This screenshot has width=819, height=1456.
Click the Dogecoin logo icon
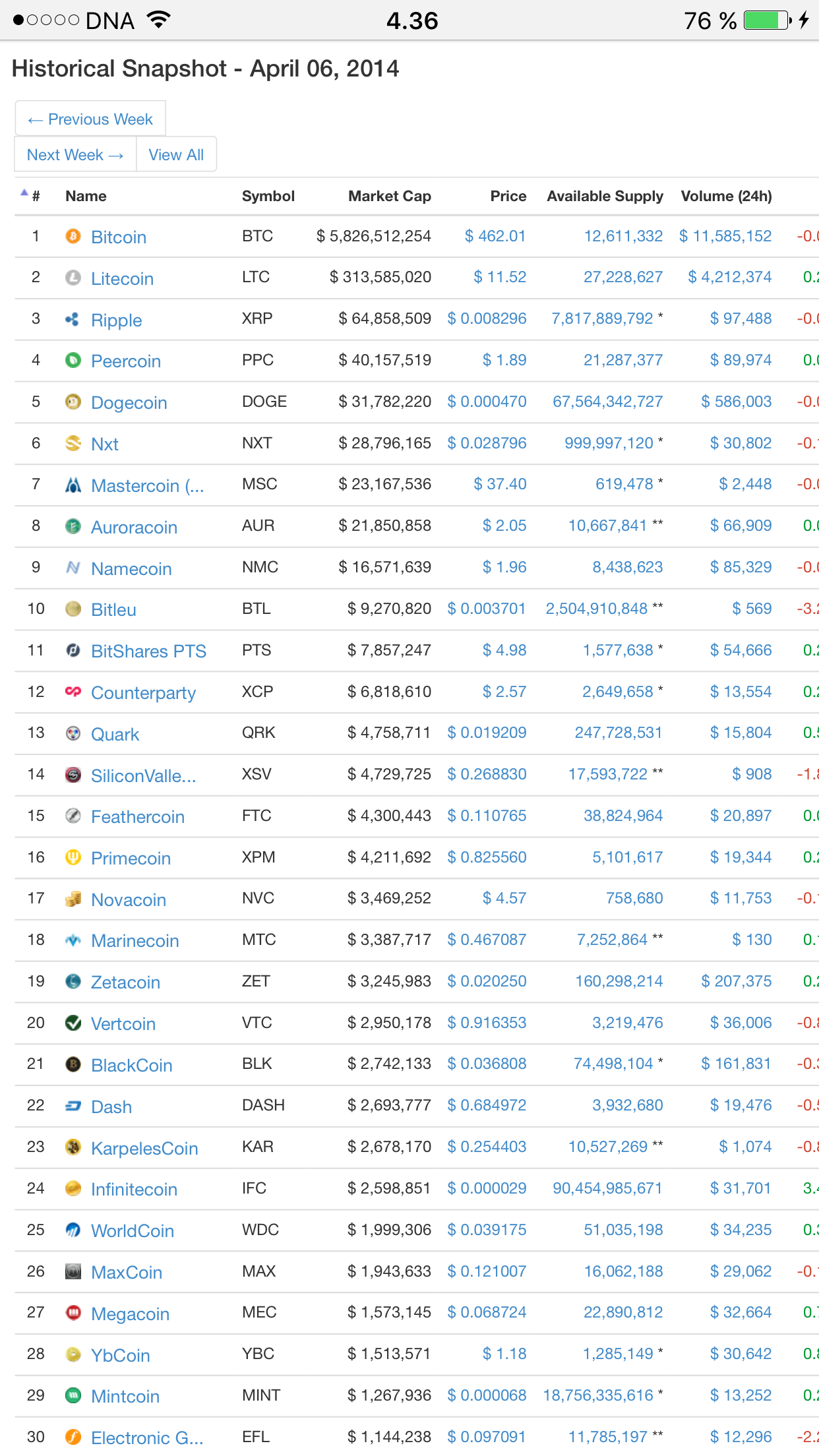click(x=73, y=402)
